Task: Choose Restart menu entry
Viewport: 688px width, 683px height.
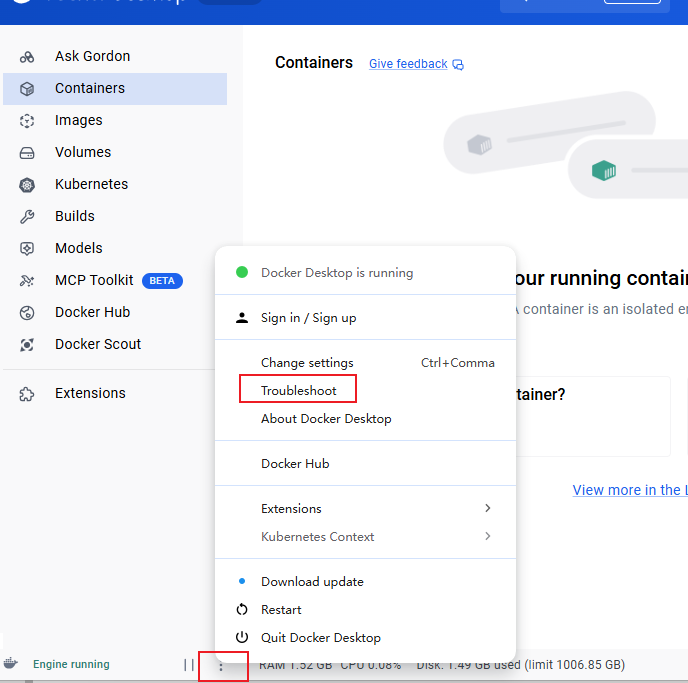Action: click(365, 610)
